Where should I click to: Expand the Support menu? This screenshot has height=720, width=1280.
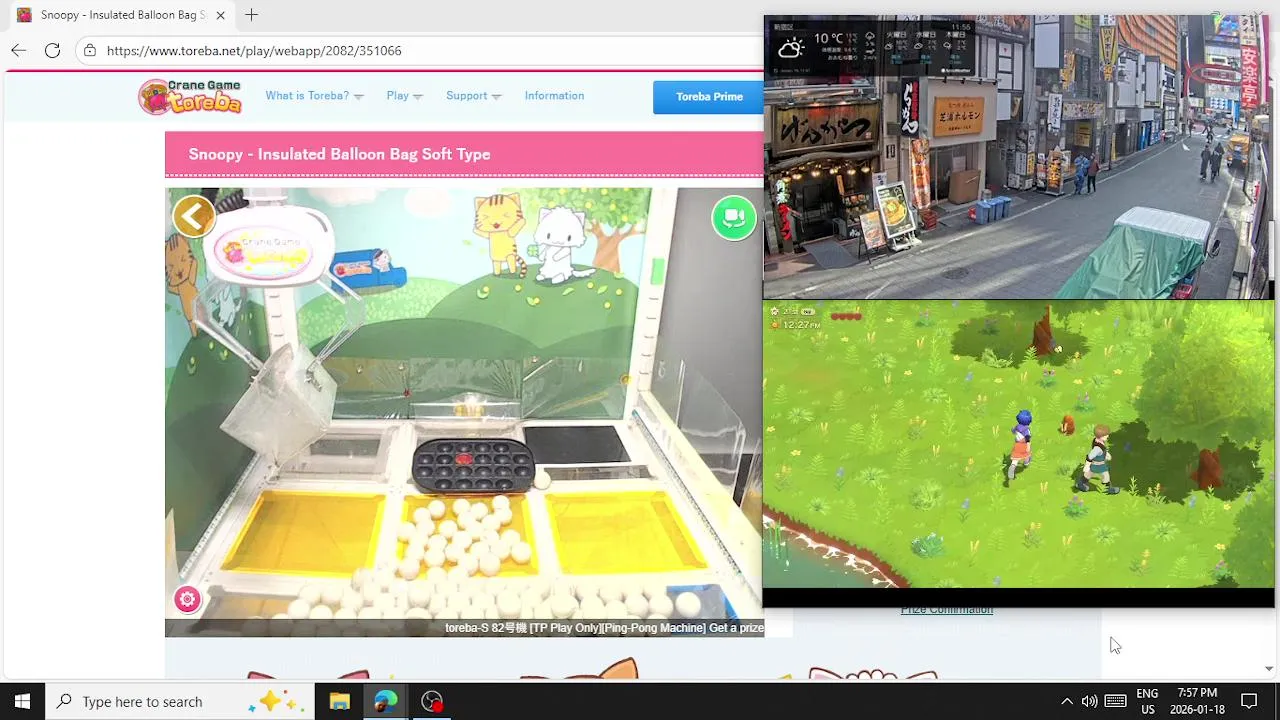[x=473, y=96]
